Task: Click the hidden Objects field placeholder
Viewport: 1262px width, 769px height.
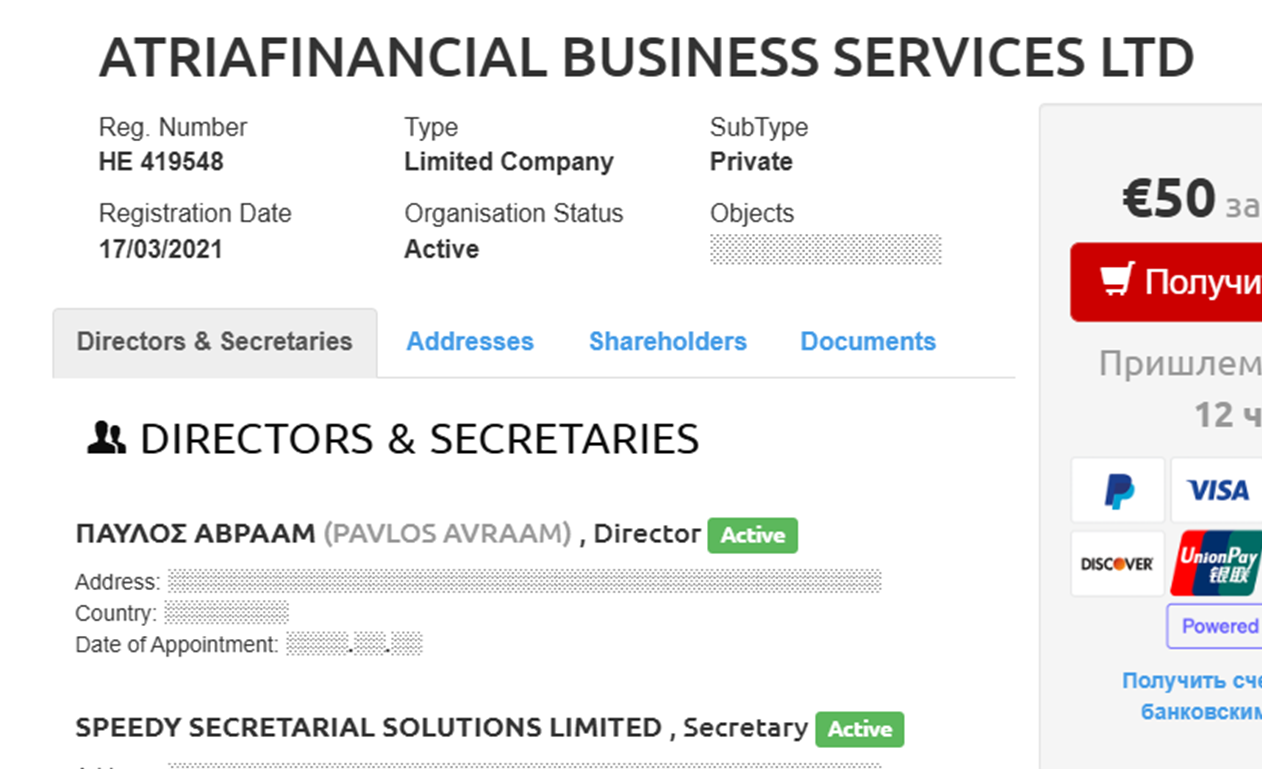Action: (x=825, y=249)
